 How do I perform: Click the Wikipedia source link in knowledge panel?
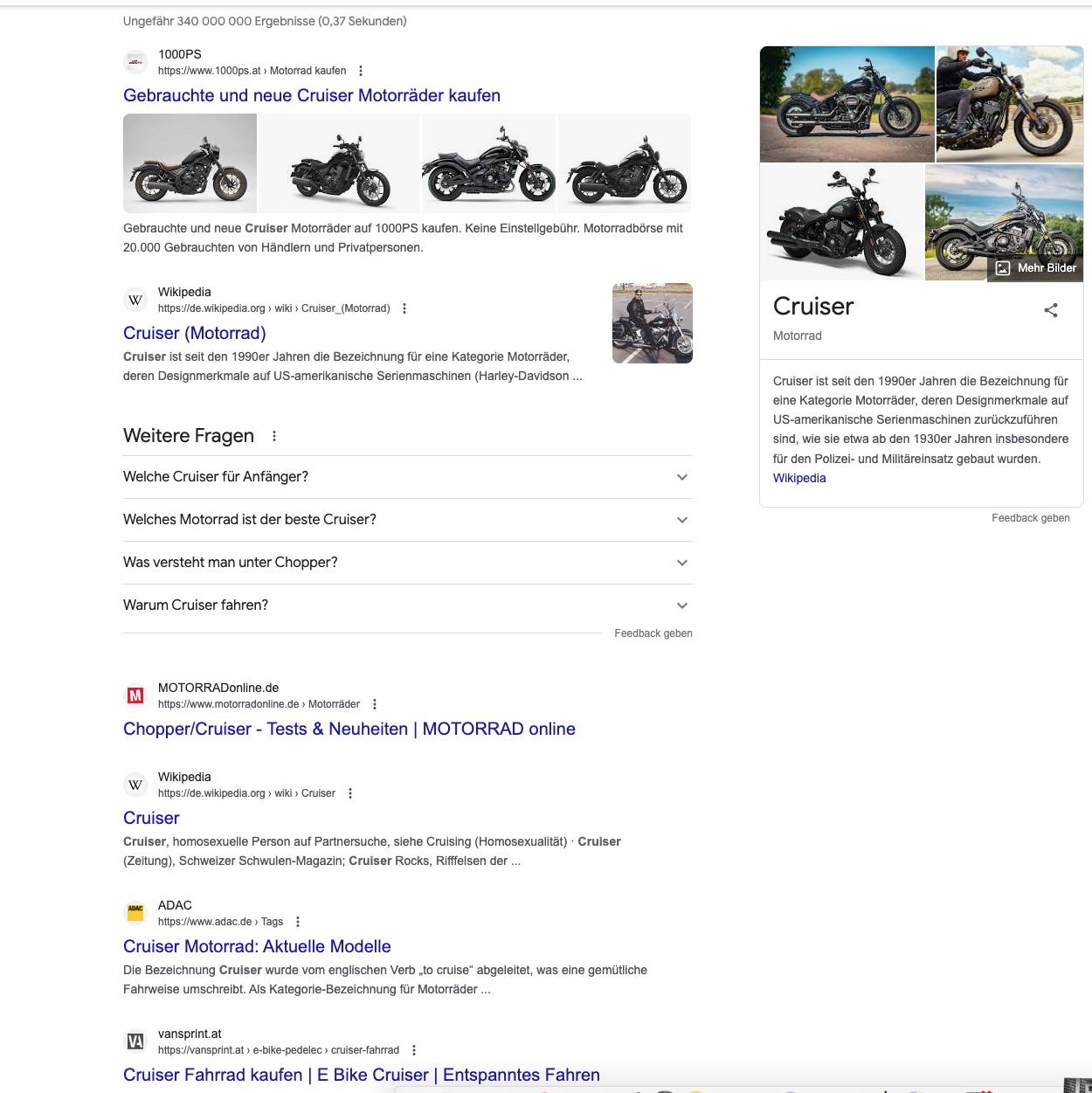(799, 478)
